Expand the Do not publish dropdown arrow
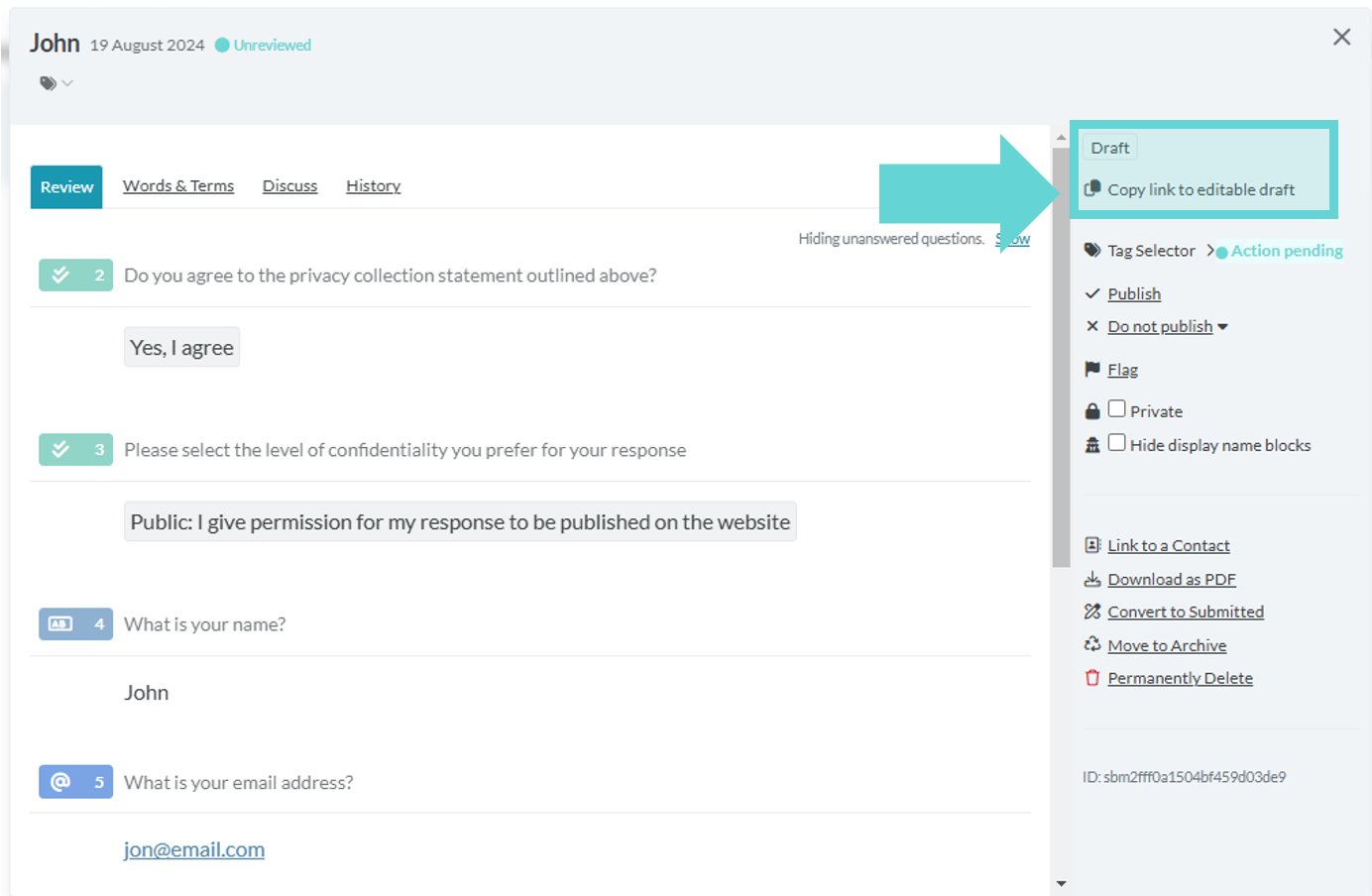 tap(1222, 327)
